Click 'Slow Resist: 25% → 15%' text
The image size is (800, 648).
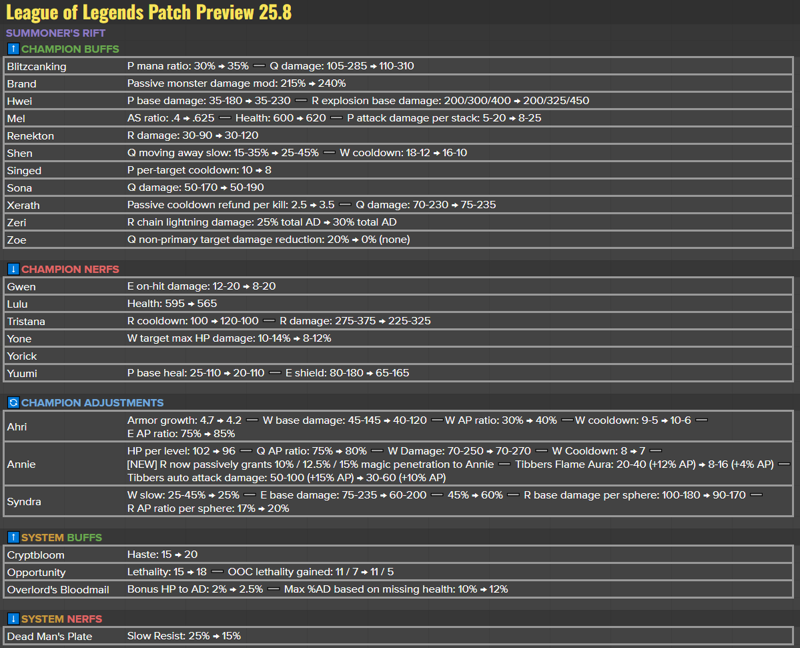pyautogui.click(x=184, y=636)
